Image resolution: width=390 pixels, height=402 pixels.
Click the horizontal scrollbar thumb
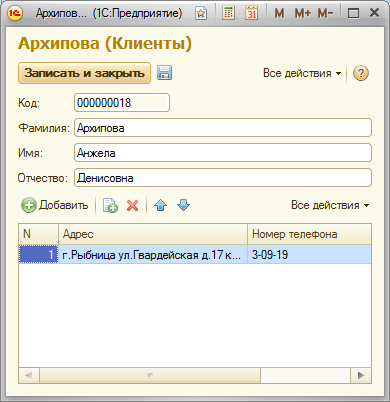[150, 376]
